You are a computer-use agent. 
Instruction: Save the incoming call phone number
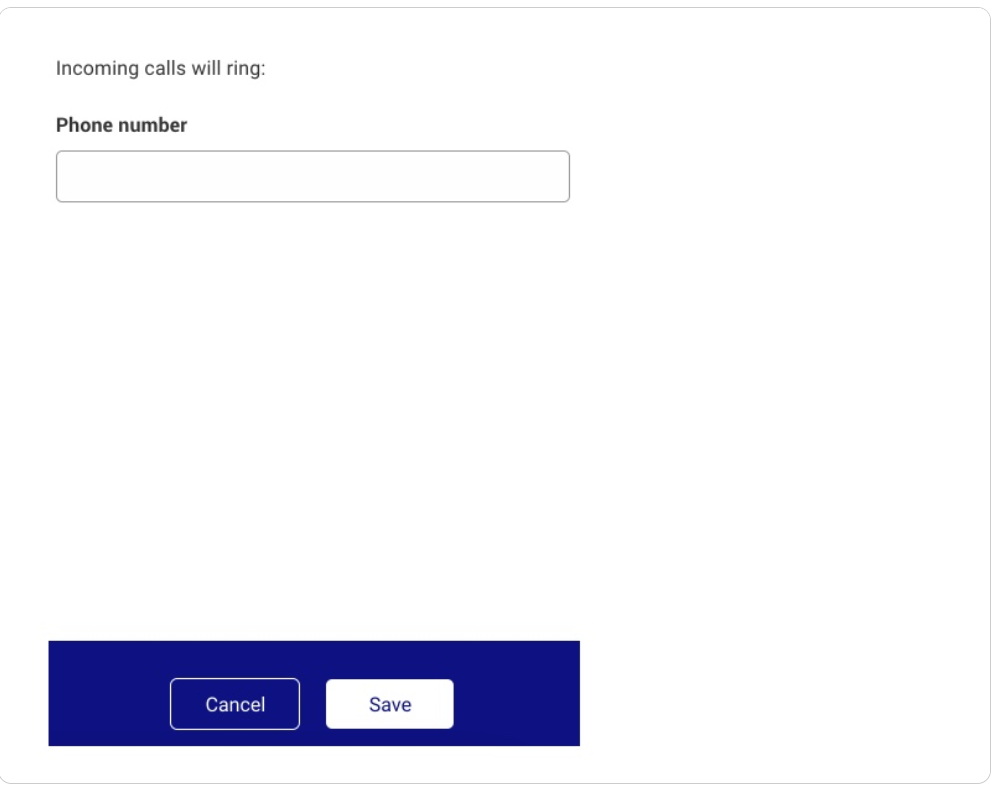click(389, 704)
